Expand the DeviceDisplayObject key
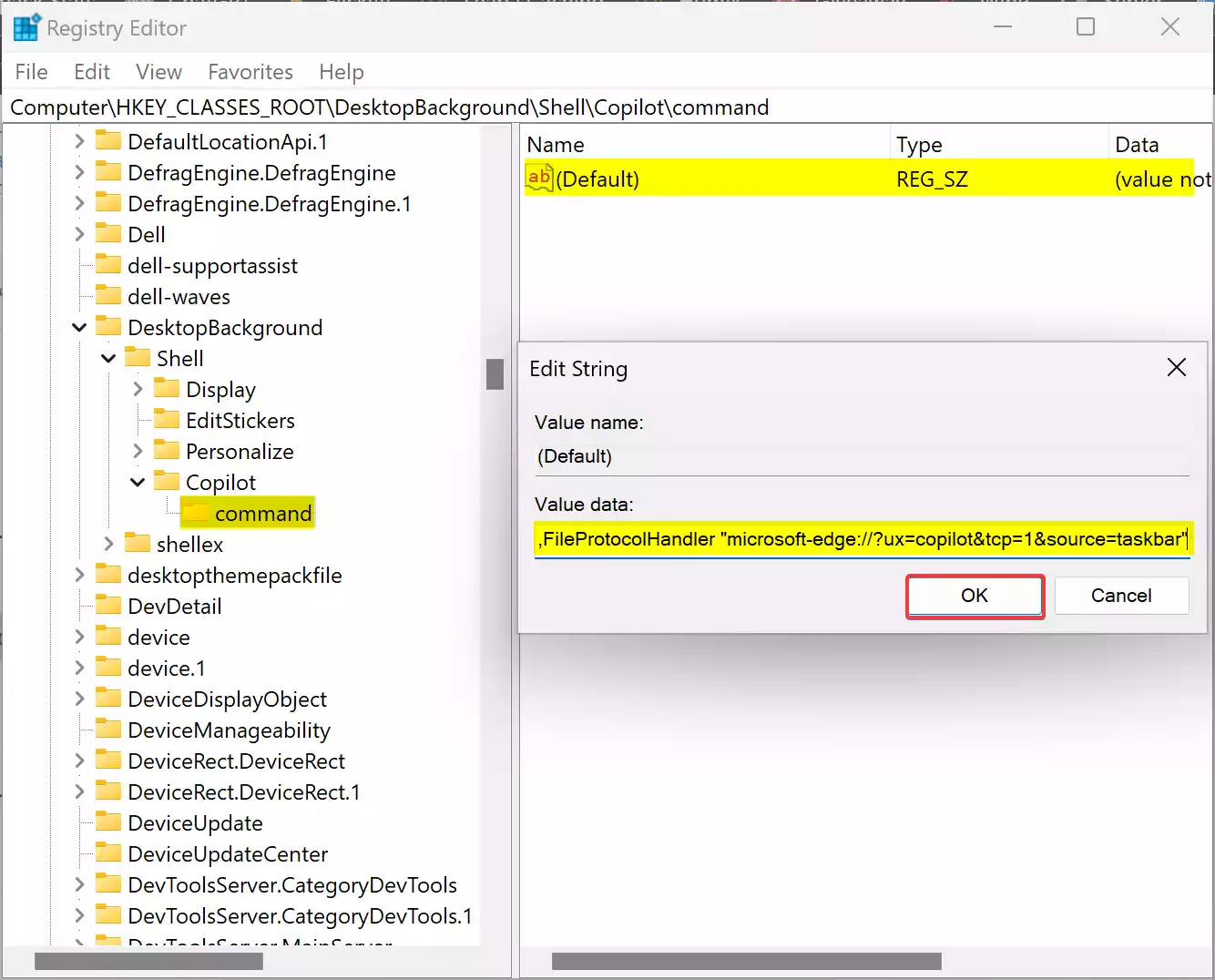Image resolution: width=1215 pixels, height=980 pixels. pyautogui.click(x=79, y=699)
